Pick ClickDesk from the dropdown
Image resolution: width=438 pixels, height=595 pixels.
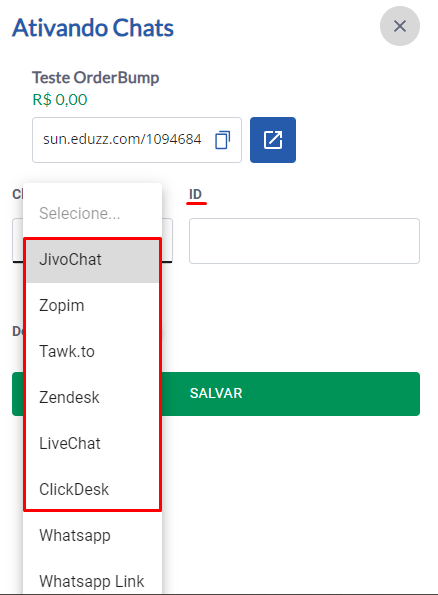[x=92, y=489]
